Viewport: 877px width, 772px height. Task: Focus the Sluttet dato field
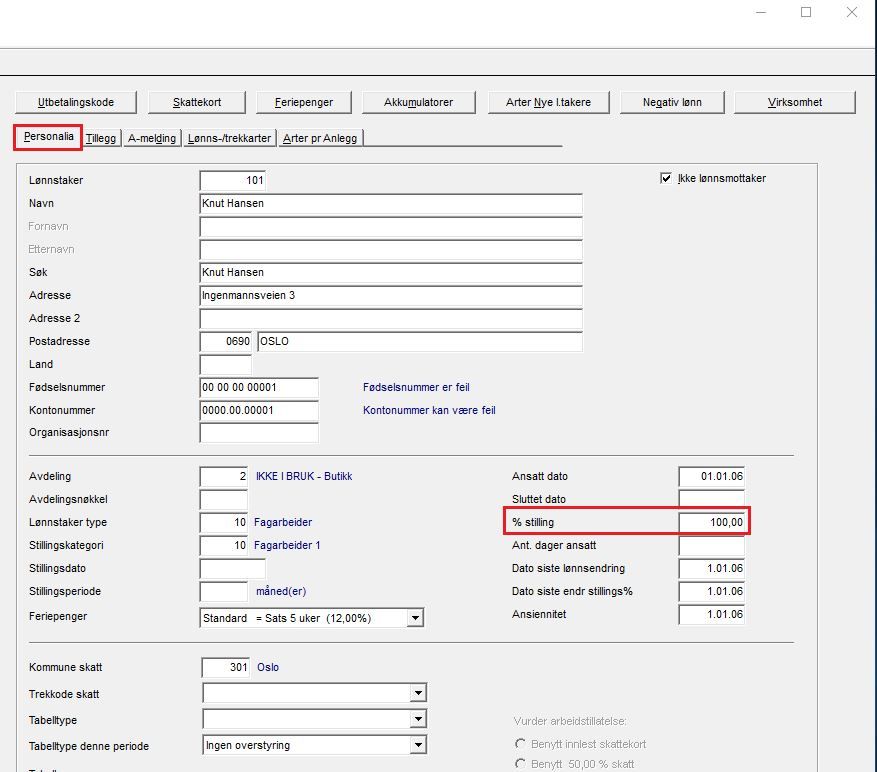tap(711, 498)
